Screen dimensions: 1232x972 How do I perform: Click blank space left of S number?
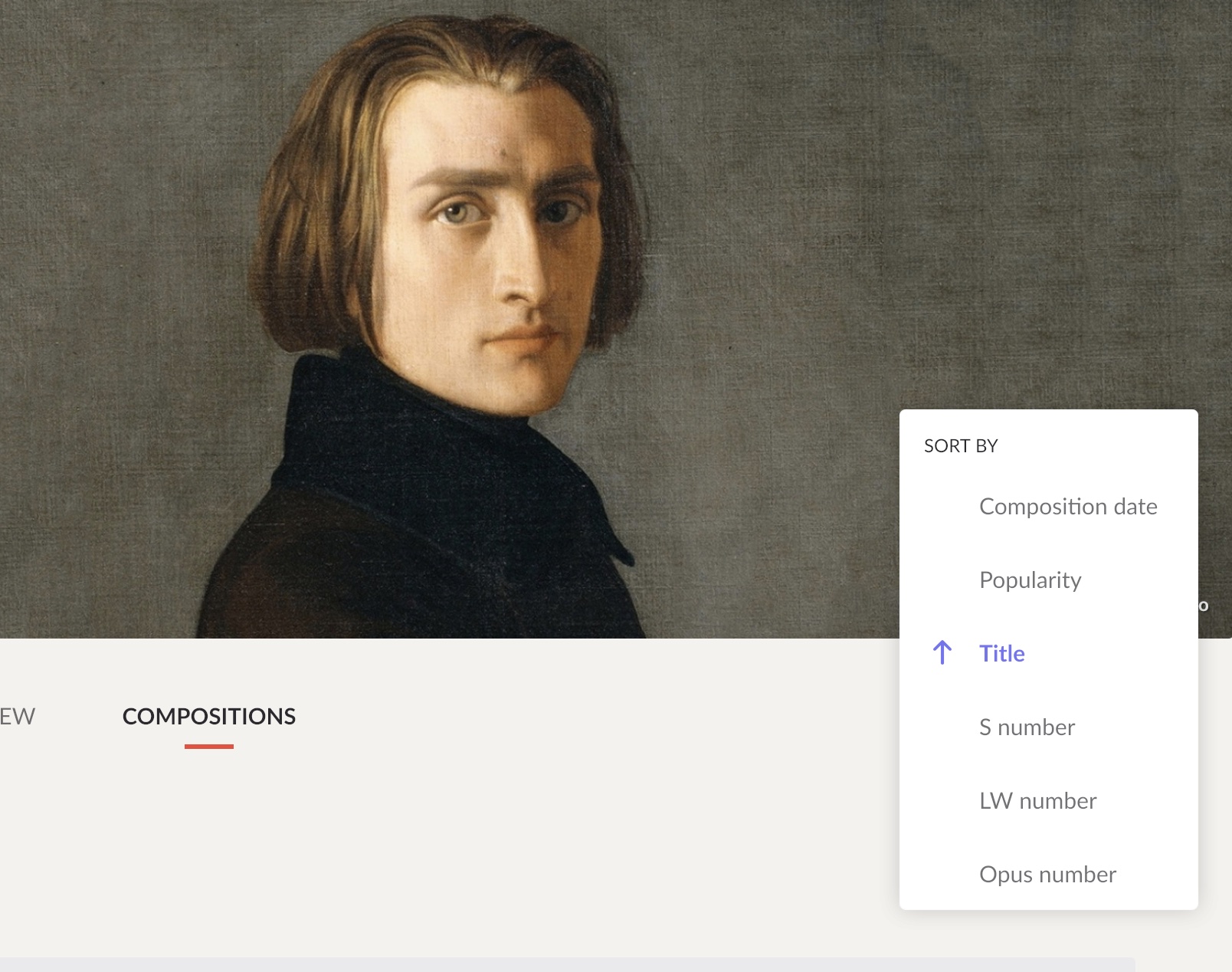(942, 727)
